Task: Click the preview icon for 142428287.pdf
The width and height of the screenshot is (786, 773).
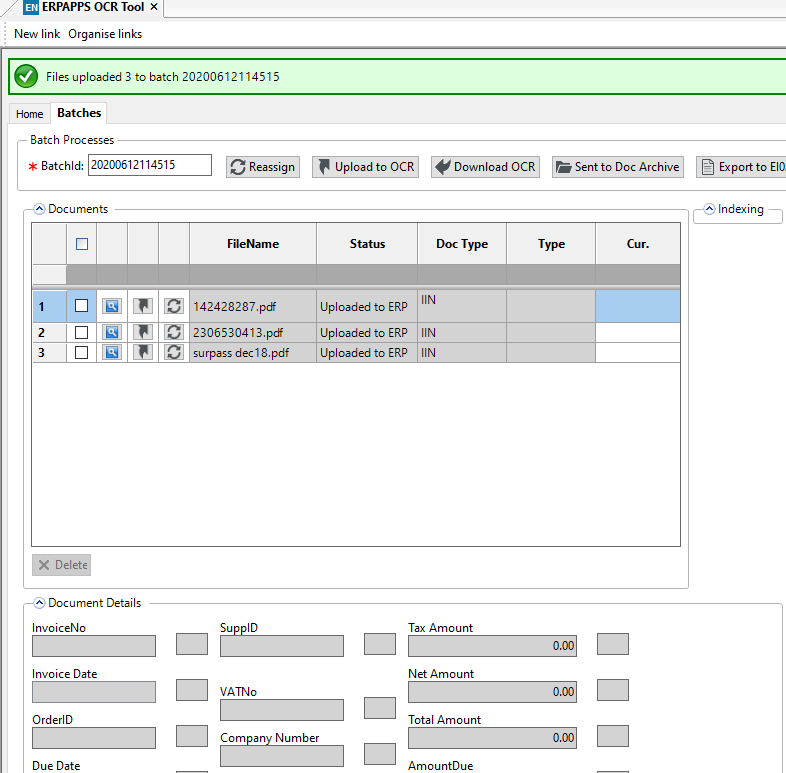Action: click(112, 306)
